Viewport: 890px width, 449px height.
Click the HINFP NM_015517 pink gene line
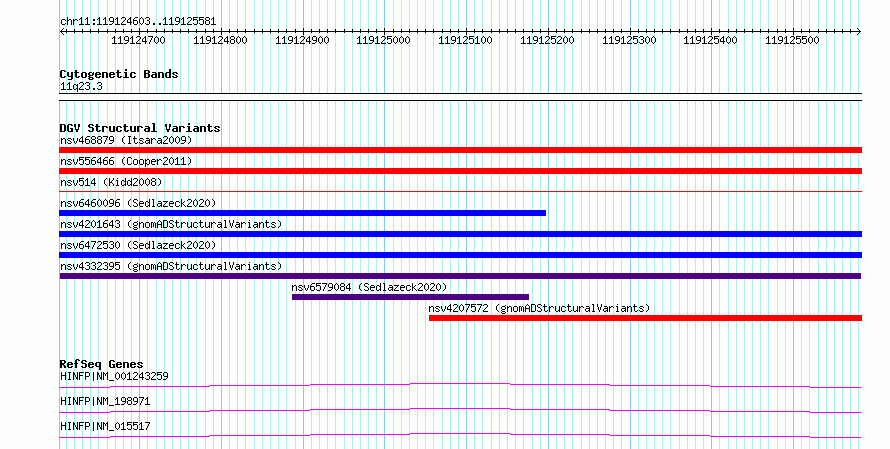[x=460, y=435]
